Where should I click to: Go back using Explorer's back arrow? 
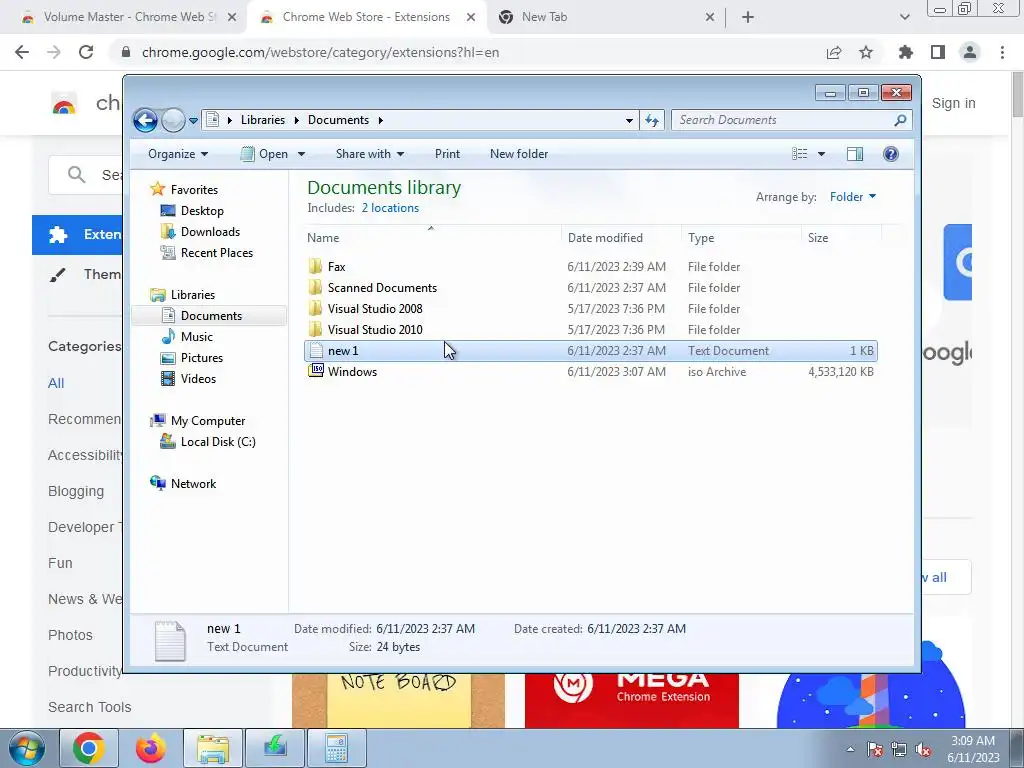tap(145, 120)
